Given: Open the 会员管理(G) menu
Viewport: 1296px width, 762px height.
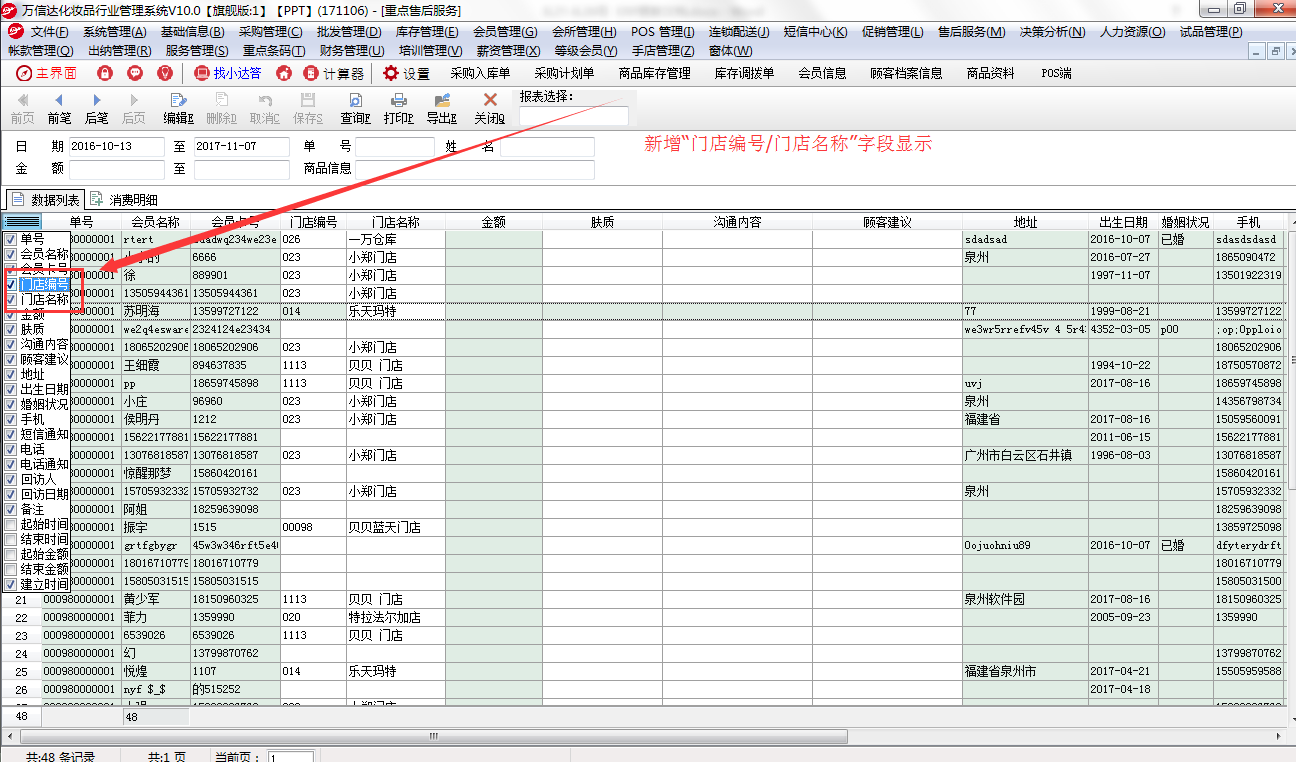Looking at the screenshot, I should pos(505,32).
